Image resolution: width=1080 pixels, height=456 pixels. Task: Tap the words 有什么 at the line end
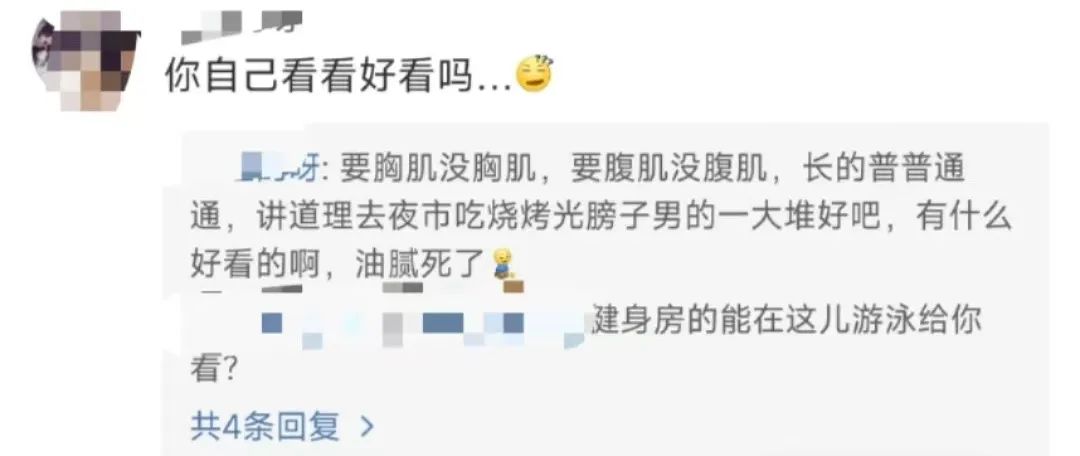pyautogui.click(x=964, y=219)
